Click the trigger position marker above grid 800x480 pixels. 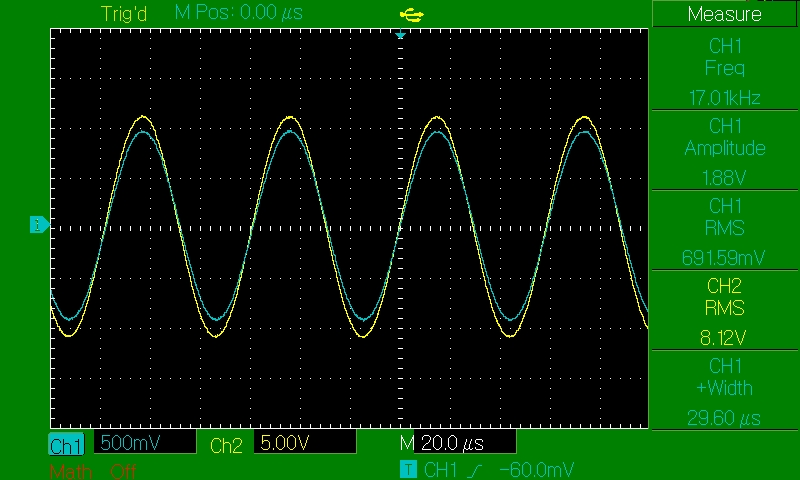click(x=400, y=36)
